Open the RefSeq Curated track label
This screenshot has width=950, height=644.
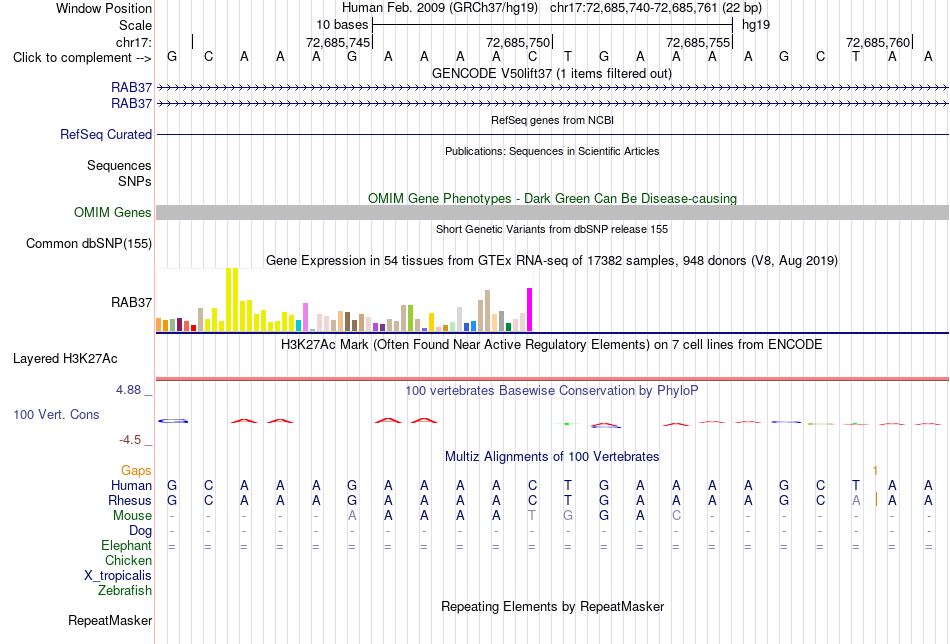(x=105, y=134)
